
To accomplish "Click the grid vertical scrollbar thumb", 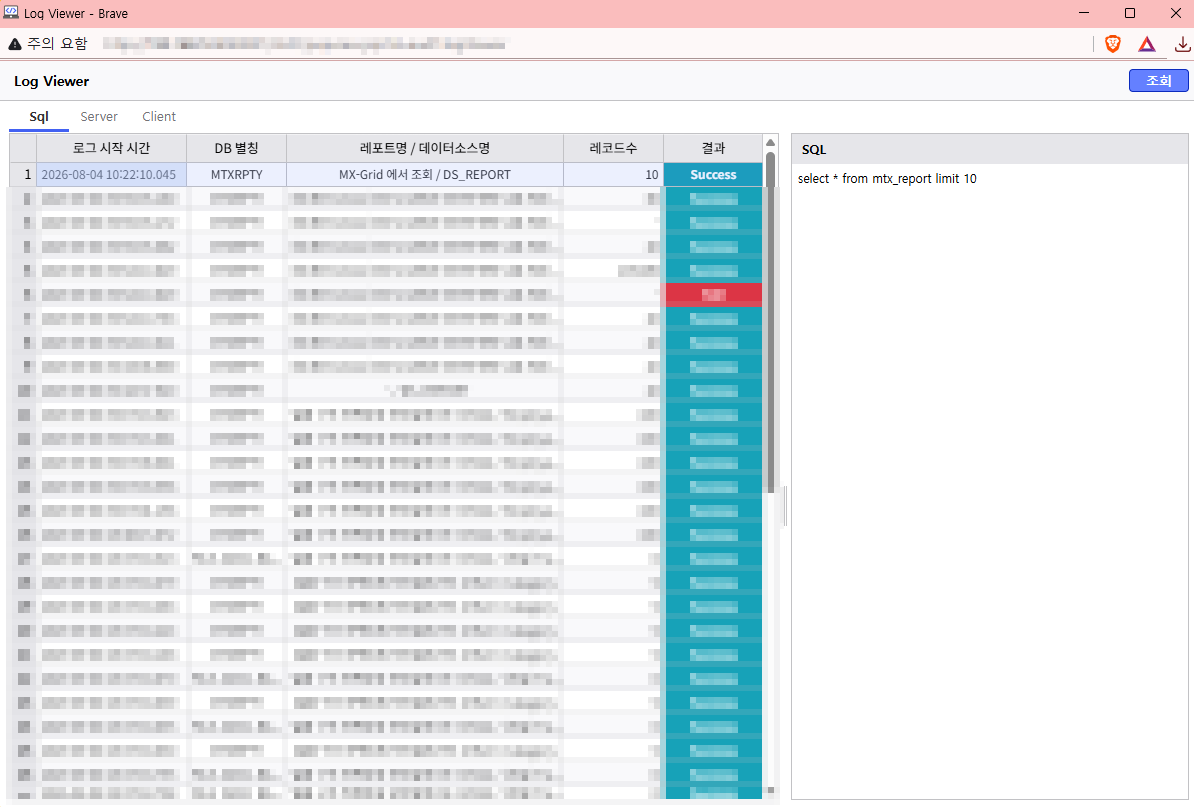I will (x=771, y=321).
